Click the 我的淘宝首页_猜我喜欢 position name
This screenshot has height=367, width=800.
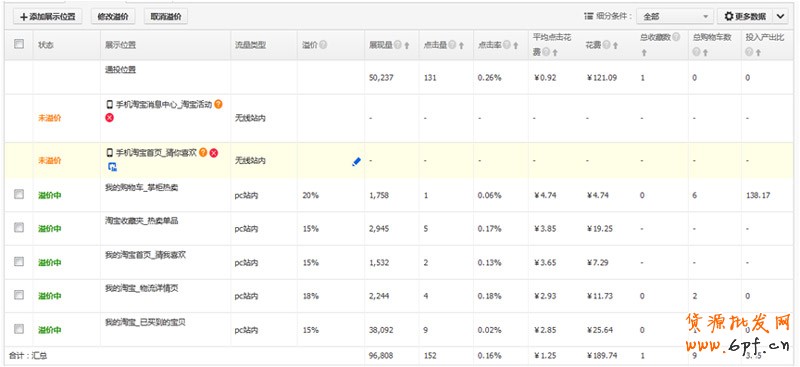pos(145,255)
